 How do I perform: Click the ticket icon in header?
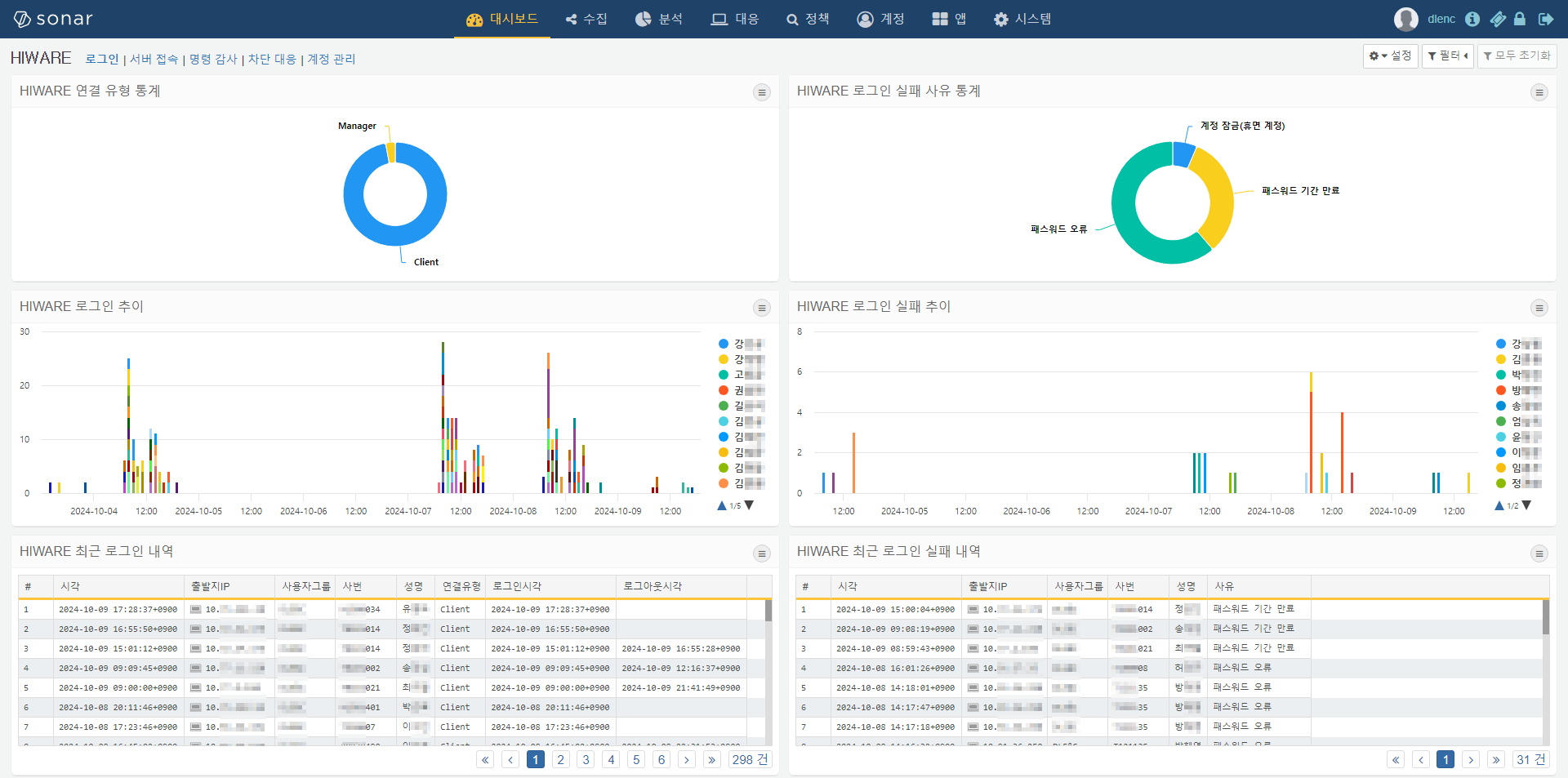coord(1498,19)
